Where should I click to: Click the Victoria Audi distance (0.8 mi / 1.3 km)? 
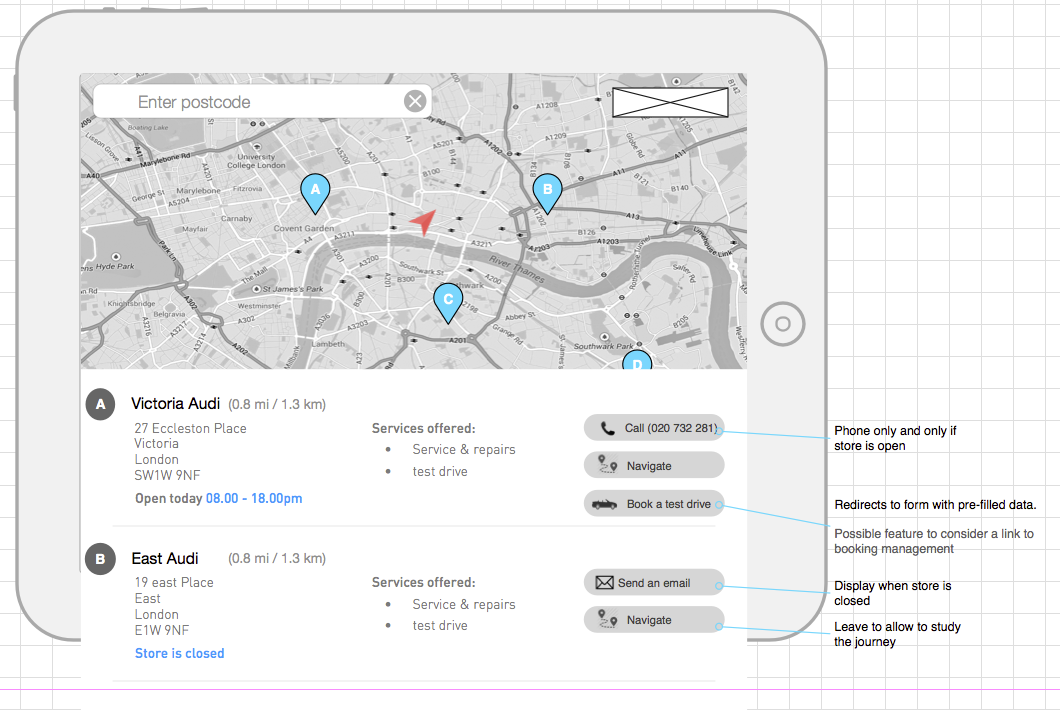[x=277, y=404]
